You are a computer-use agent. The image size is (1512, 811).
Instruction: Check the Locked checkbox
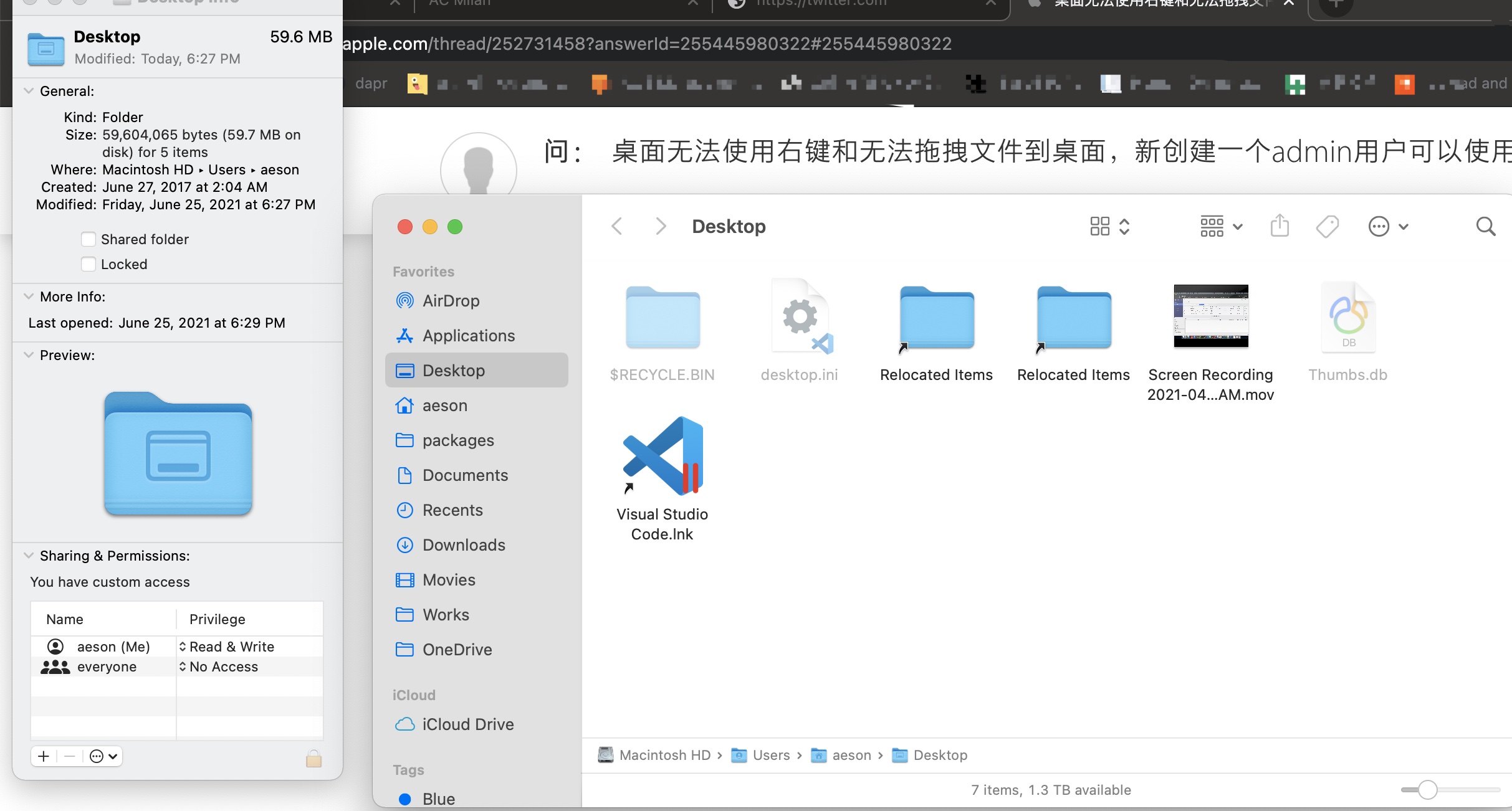[89, 264]
